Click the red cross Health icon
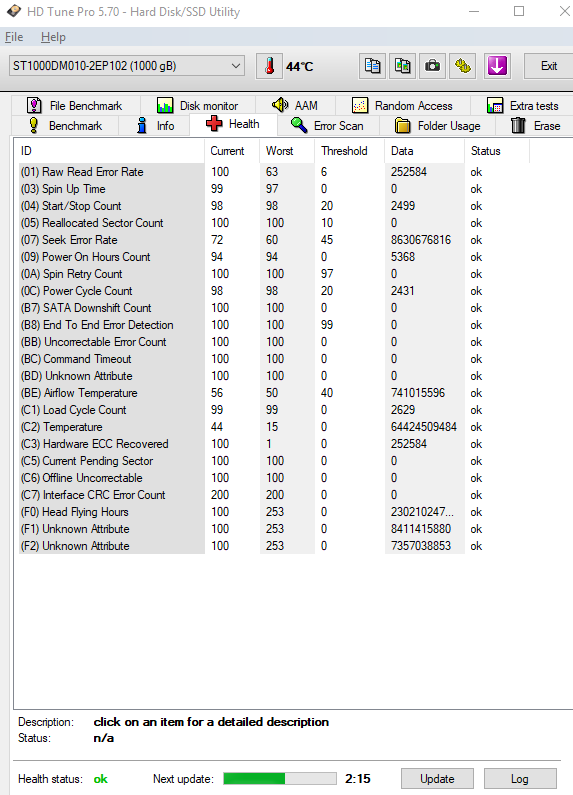573x795 pixels. pos(214,123)
